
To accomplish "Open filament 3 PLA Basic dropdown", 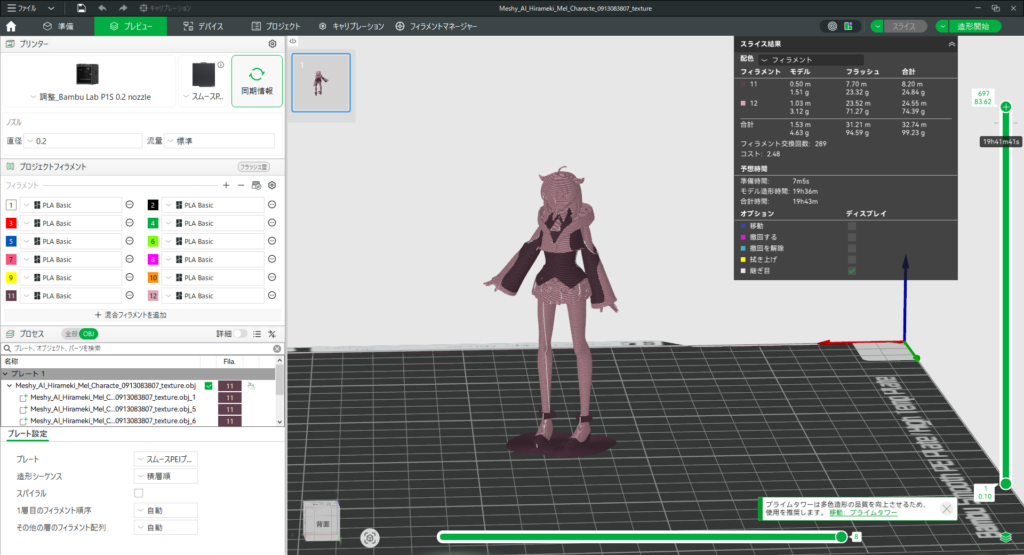I will (71, 223).
